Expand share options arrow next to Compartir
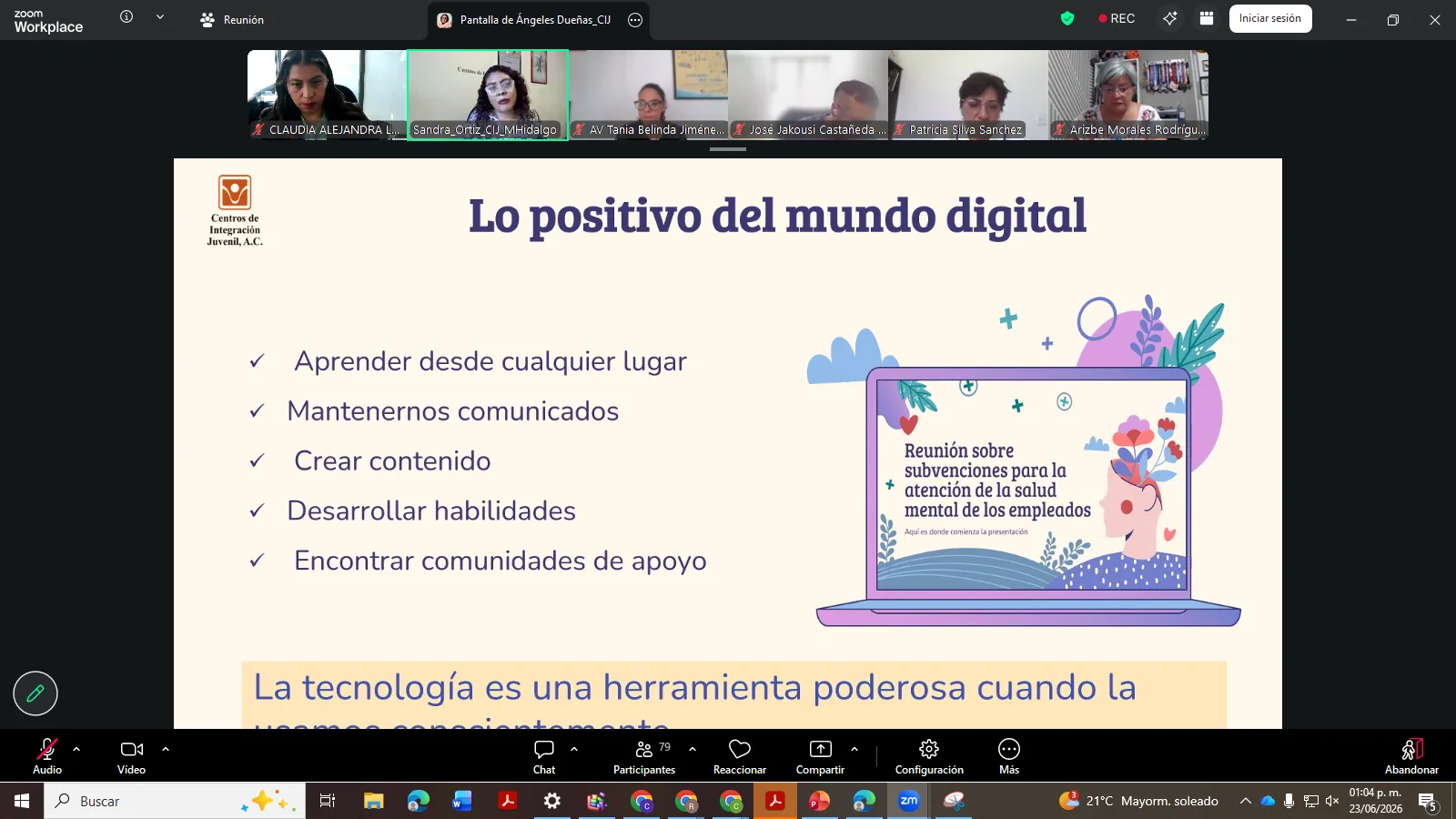 (854, 749)
